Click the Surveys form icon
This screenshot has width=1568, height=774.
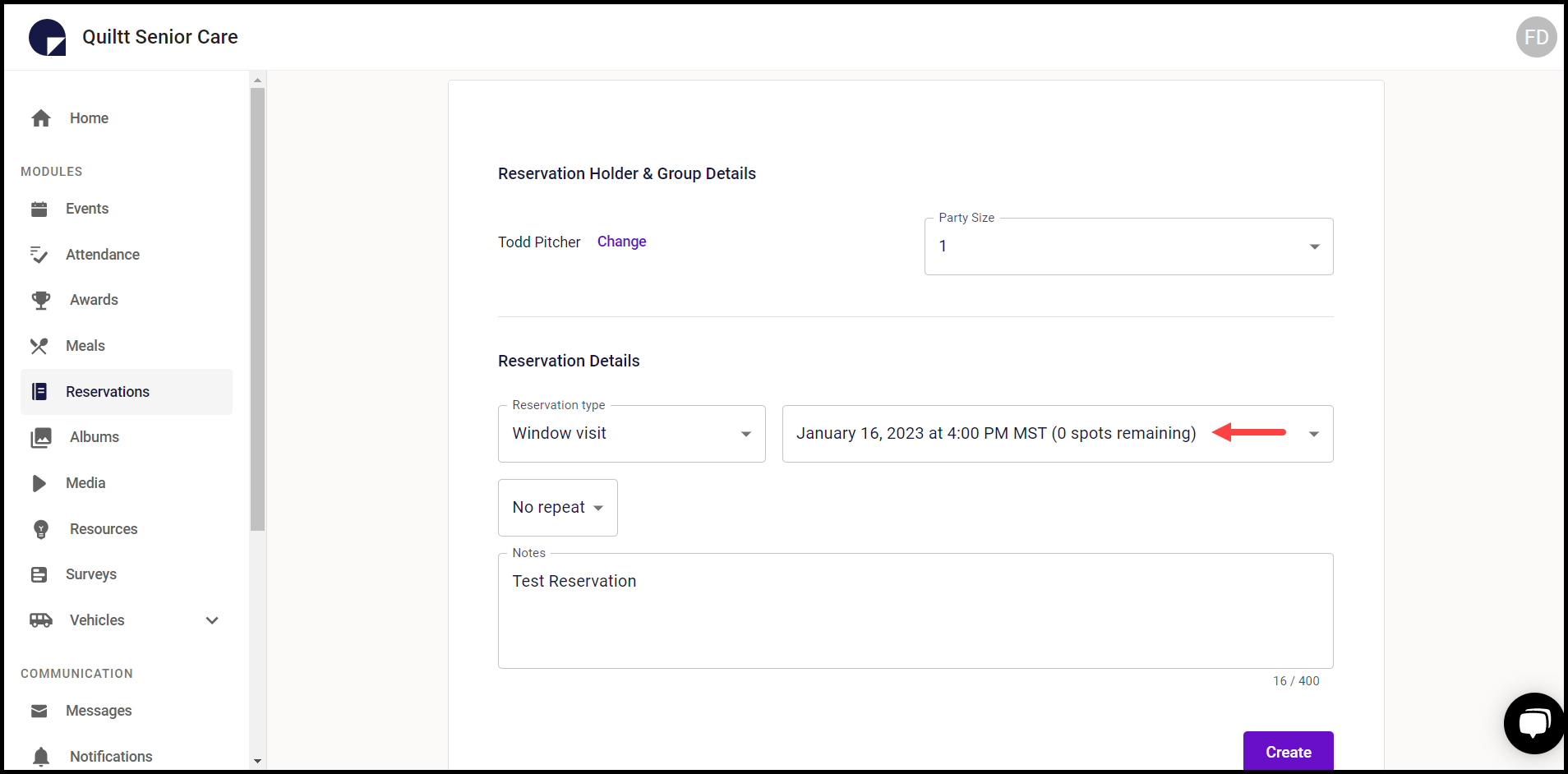(x=39, y=574)
